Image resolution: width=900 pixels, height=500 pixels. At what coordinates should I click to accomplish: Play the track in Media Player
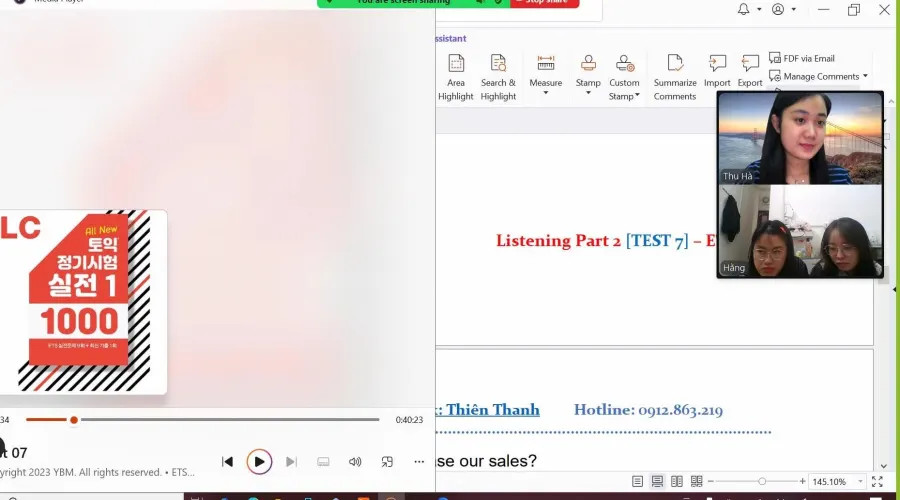click(x=259, y=462)
